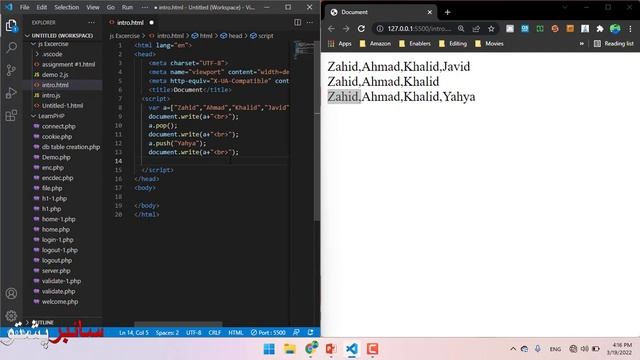Open a new browser tab
This screenshot has width=640, height=360.
point(447,12)
